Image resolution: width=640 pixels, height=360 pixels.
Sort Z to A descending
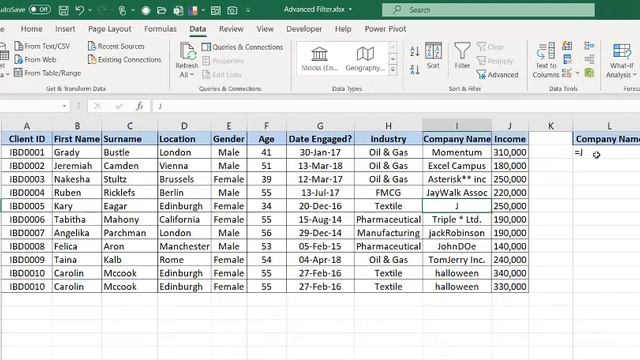[415, 70]
